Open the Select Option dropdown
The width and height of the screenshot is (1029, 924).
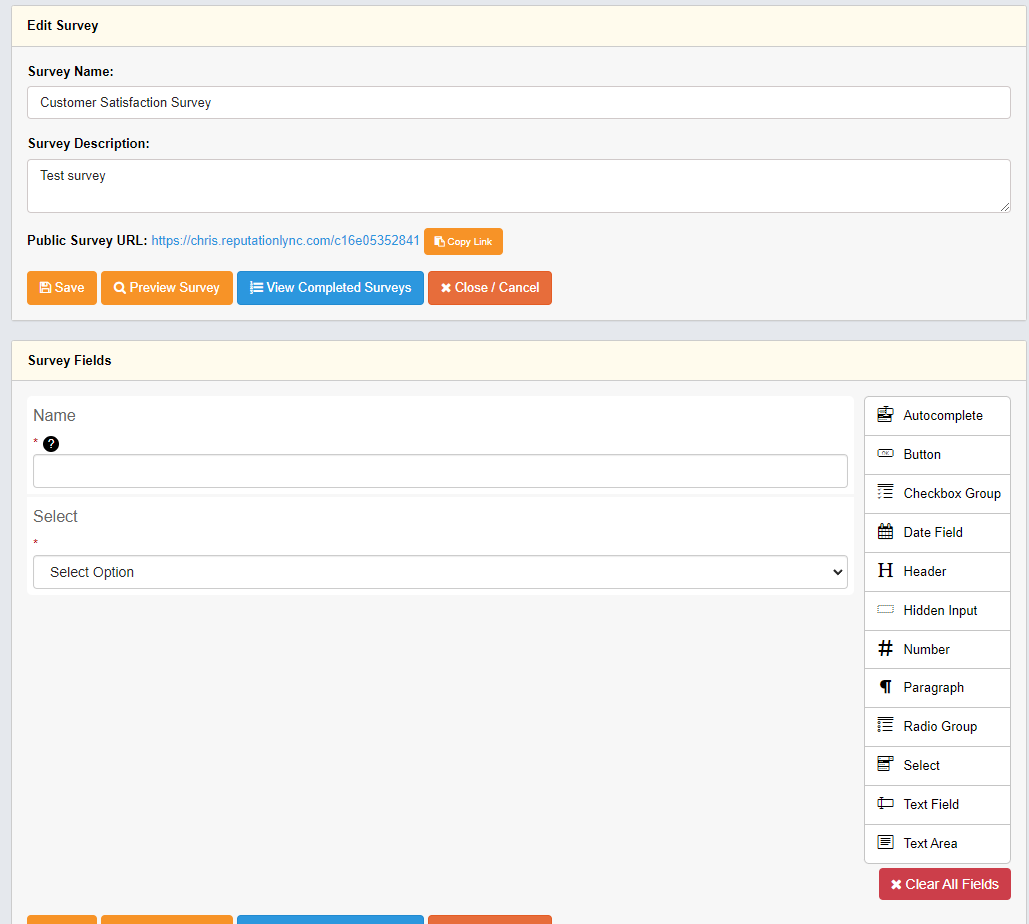(440, 572)
